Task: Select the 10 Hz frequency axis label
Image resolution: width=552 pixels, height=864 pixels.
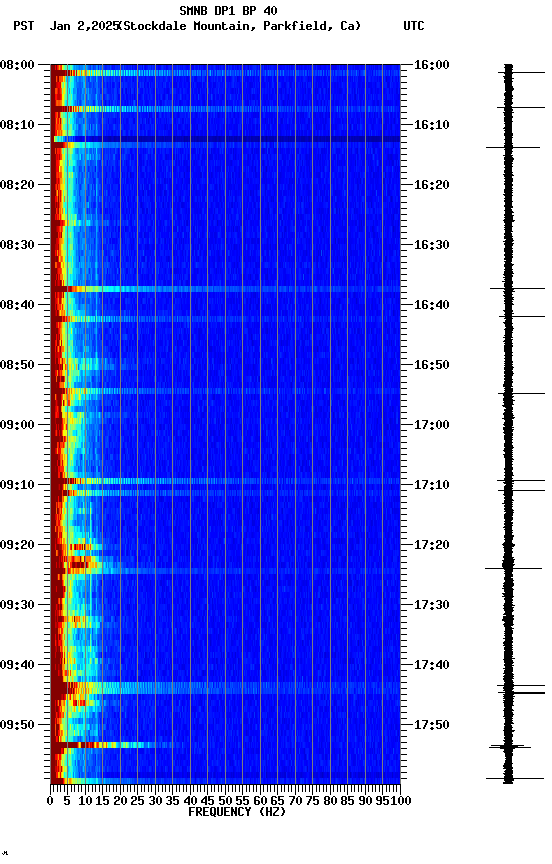Action: pos(85,801)
